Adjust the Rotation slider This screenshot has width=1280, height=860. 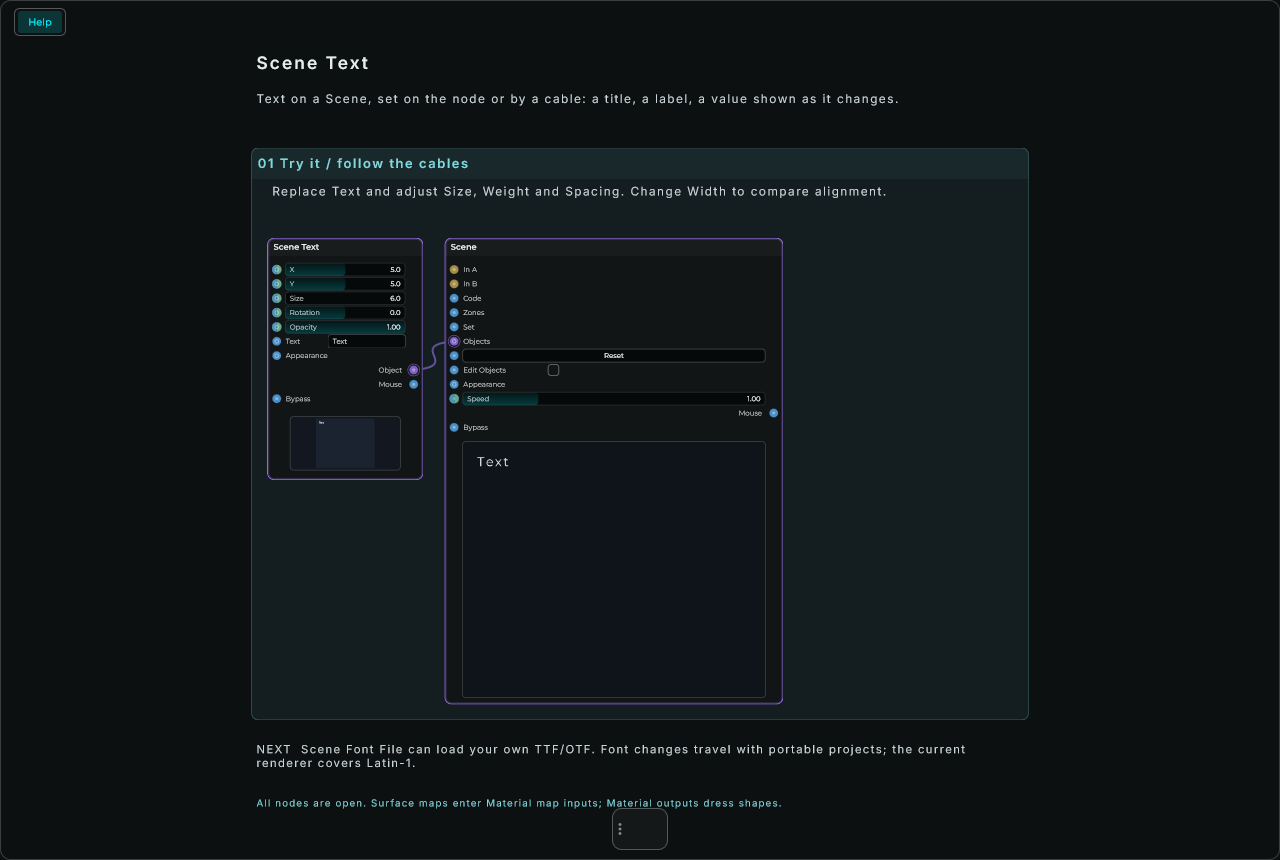[345, 313]
